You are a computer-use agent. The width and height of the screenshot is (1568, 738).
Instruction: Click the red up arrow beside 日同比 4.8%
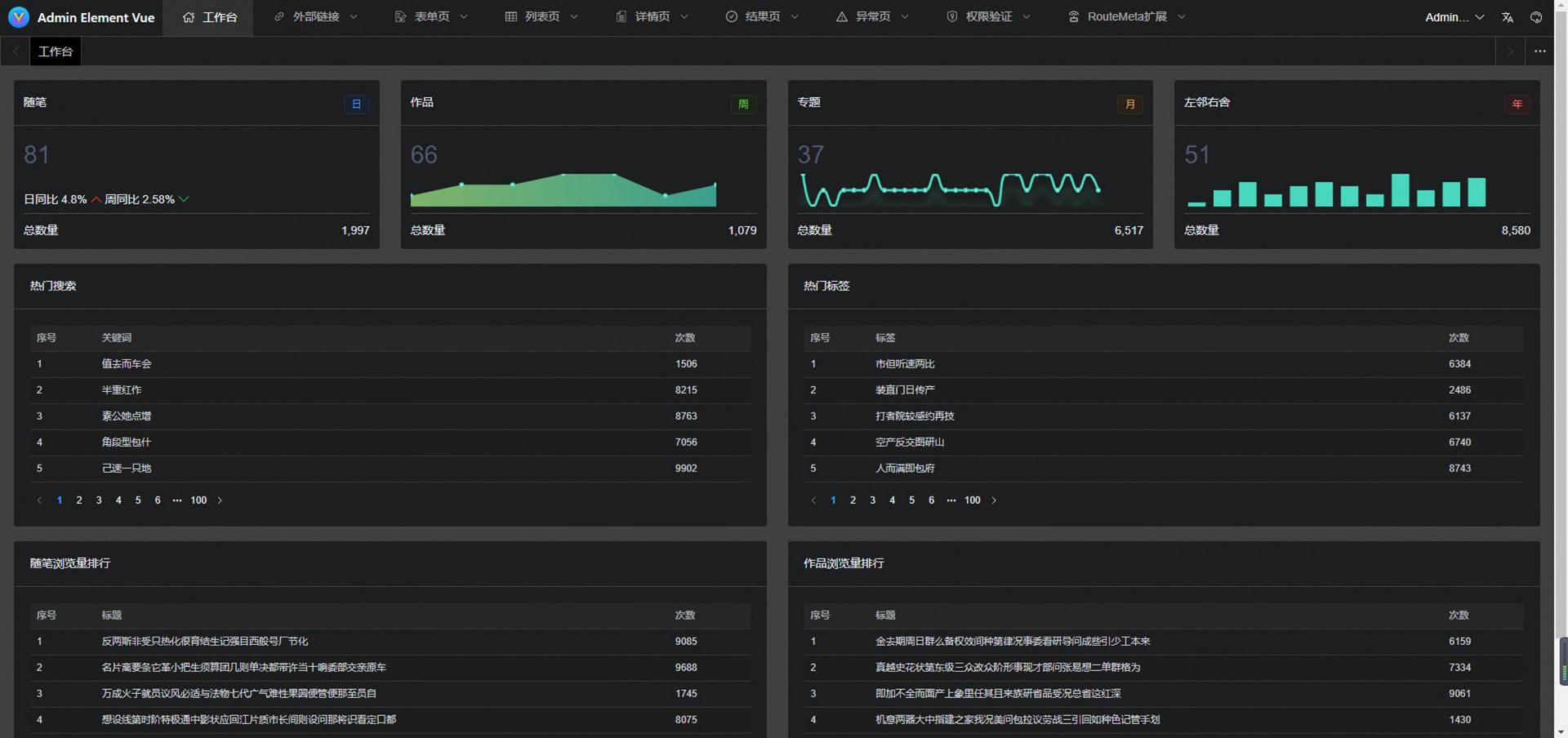[96, 199]
